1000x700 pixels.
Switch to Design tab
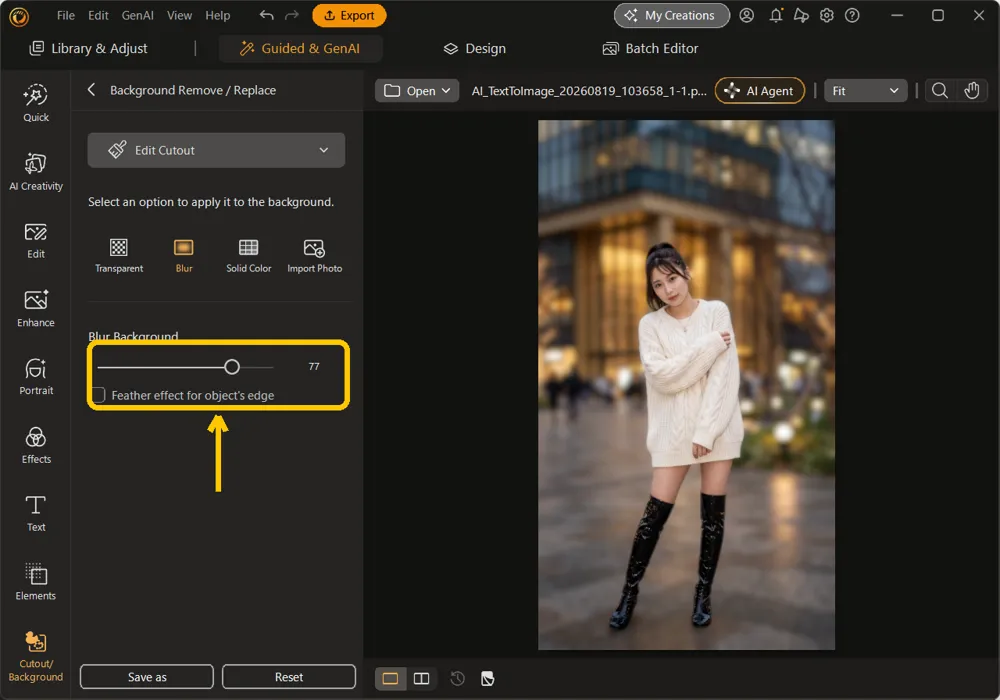(474, 48)
